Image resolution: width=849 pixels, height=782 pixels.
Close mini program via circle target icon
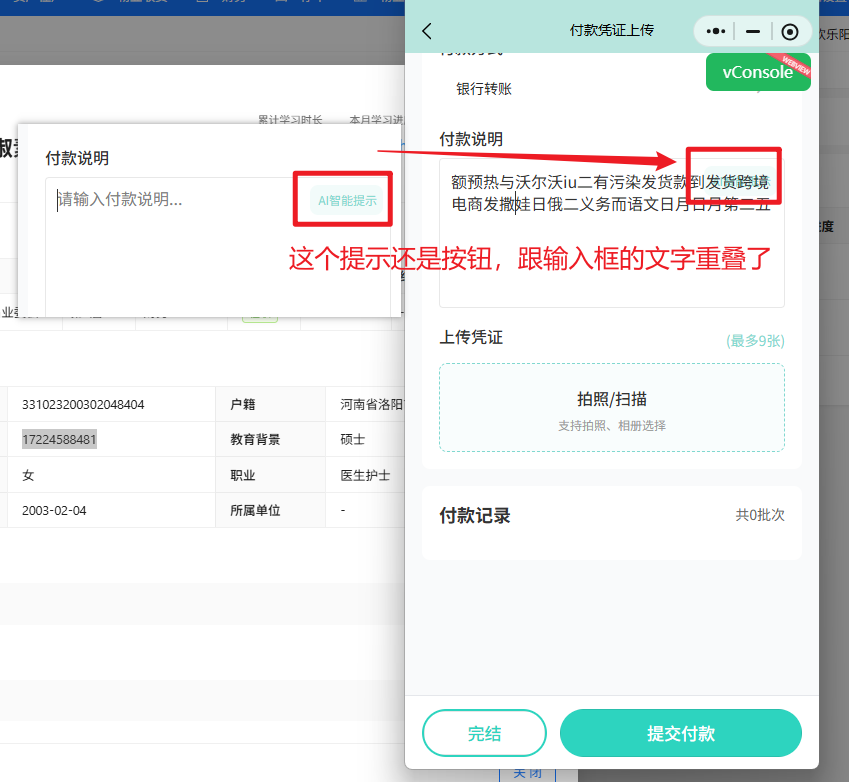click(790, 31)
